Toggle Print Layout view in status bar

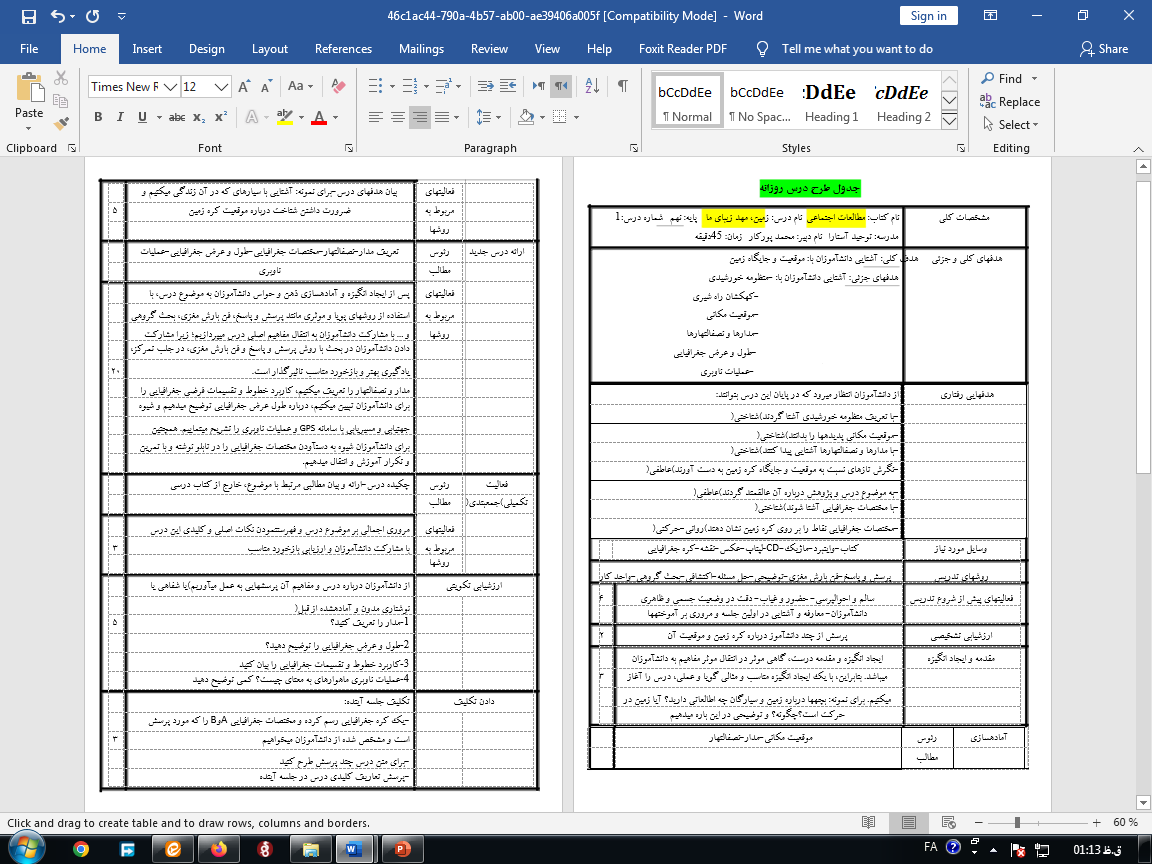click(908, 822)
